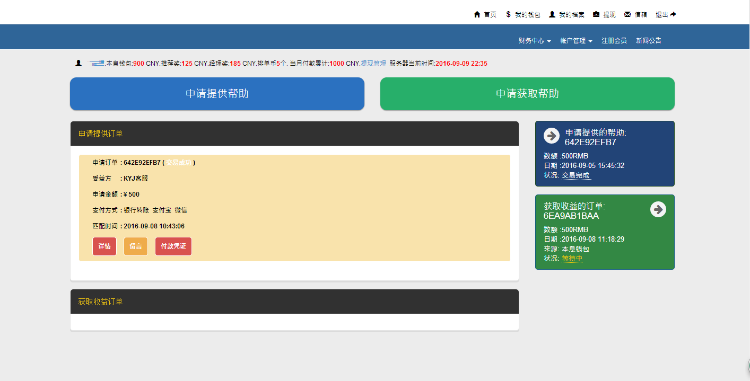750x381 pixels.
Task: Click the briefcase withdrawal icon
Action: pyautogui.click(x=596, y=14)
